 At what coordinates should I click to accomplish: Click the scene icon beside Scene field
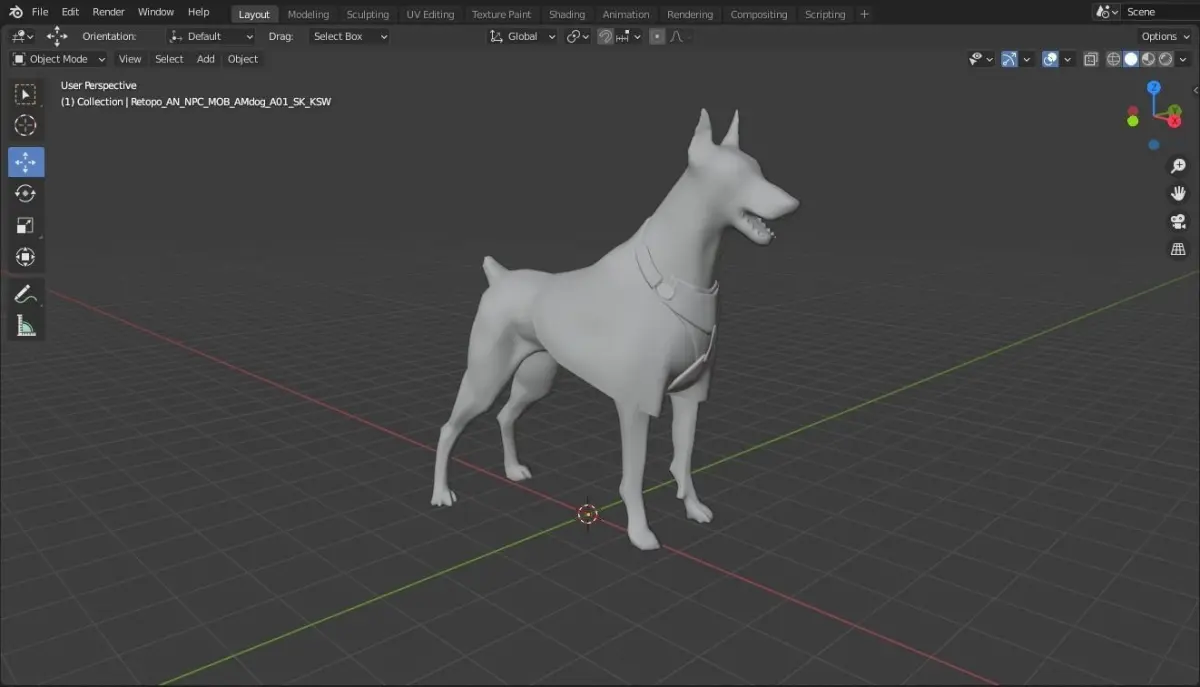pos(1106,12)
